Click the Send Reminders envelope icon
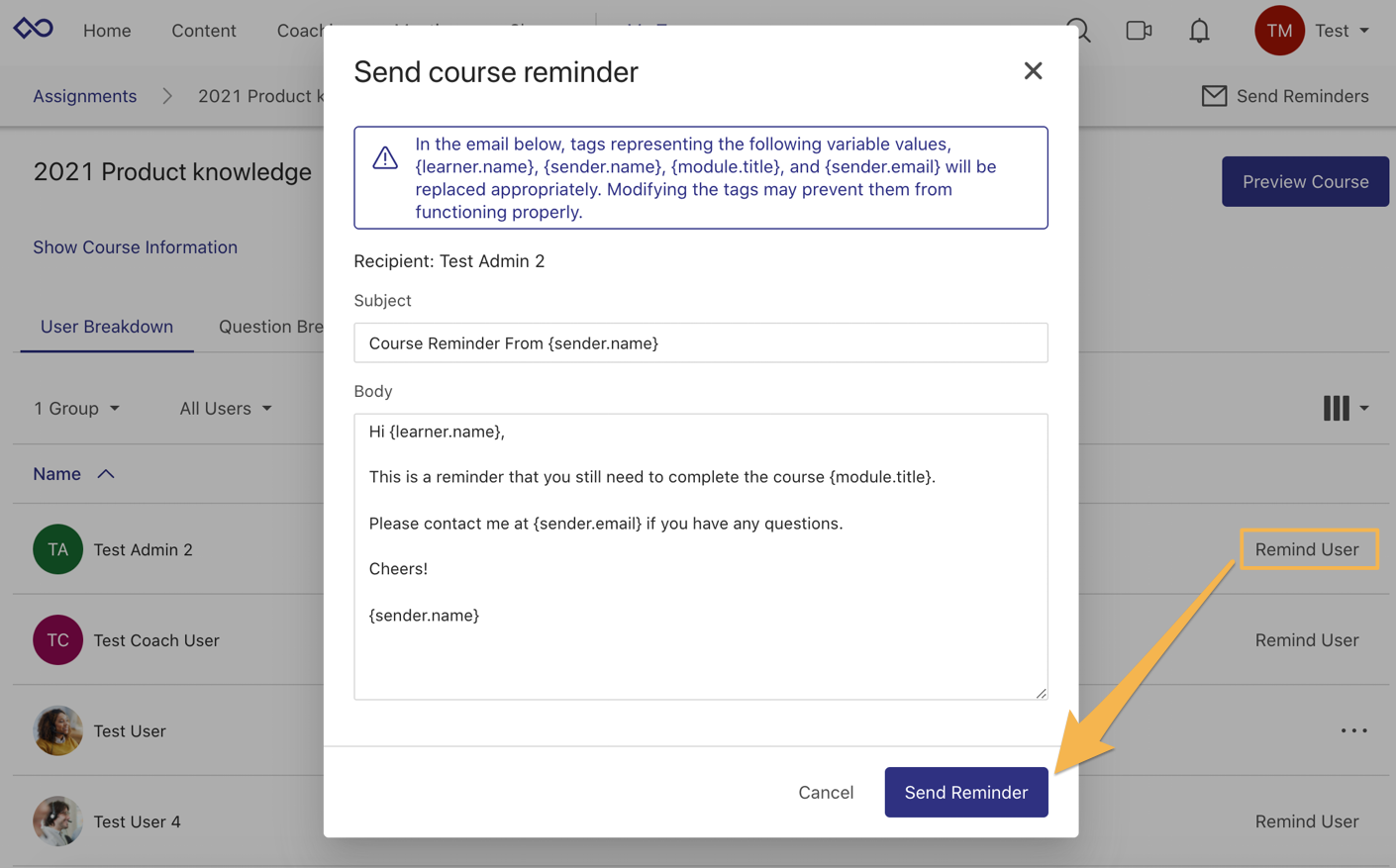1396x868 pixels. (1214, 95)
